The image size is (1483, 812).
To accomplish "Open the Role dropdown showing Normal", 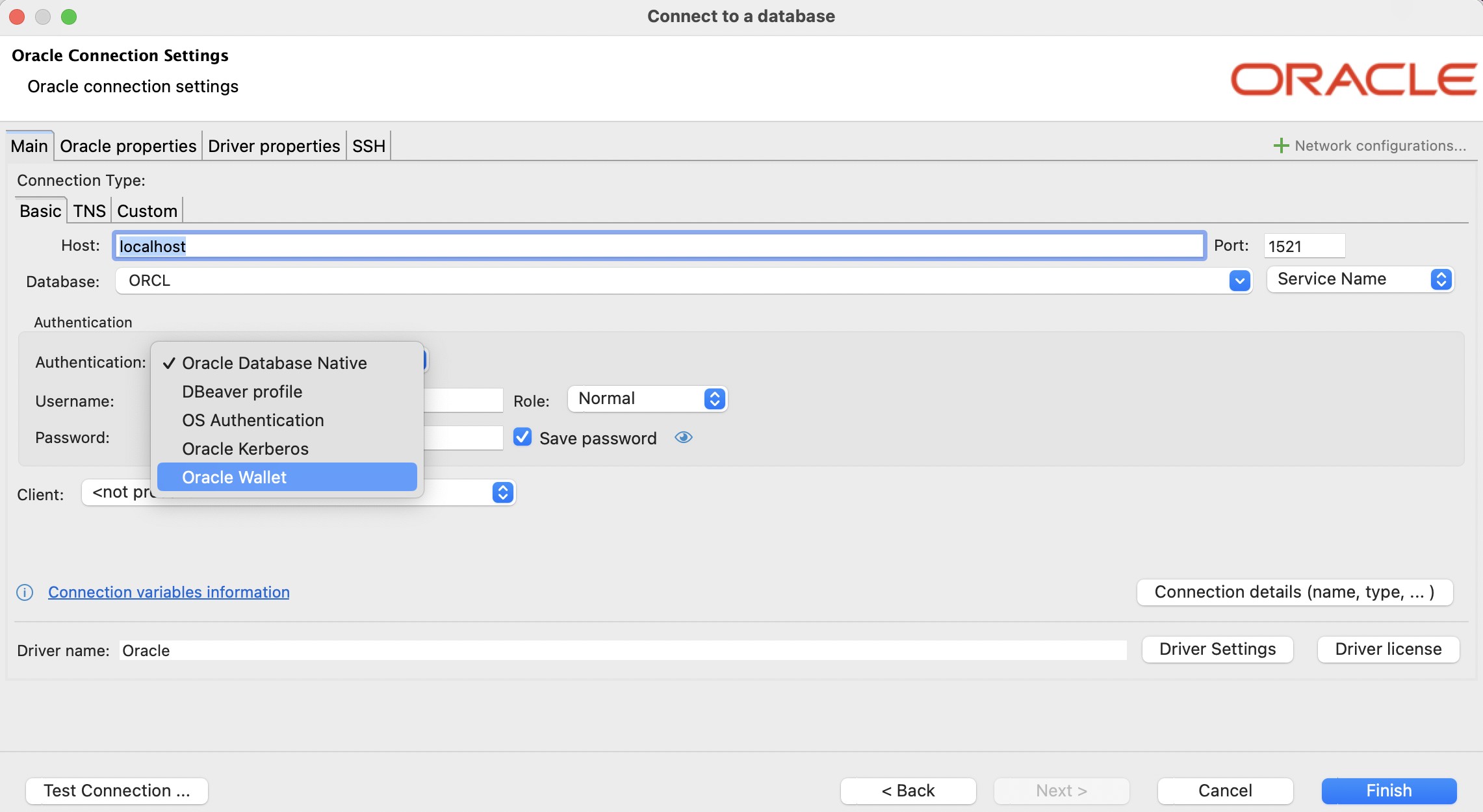I will [x=647, y=399].
